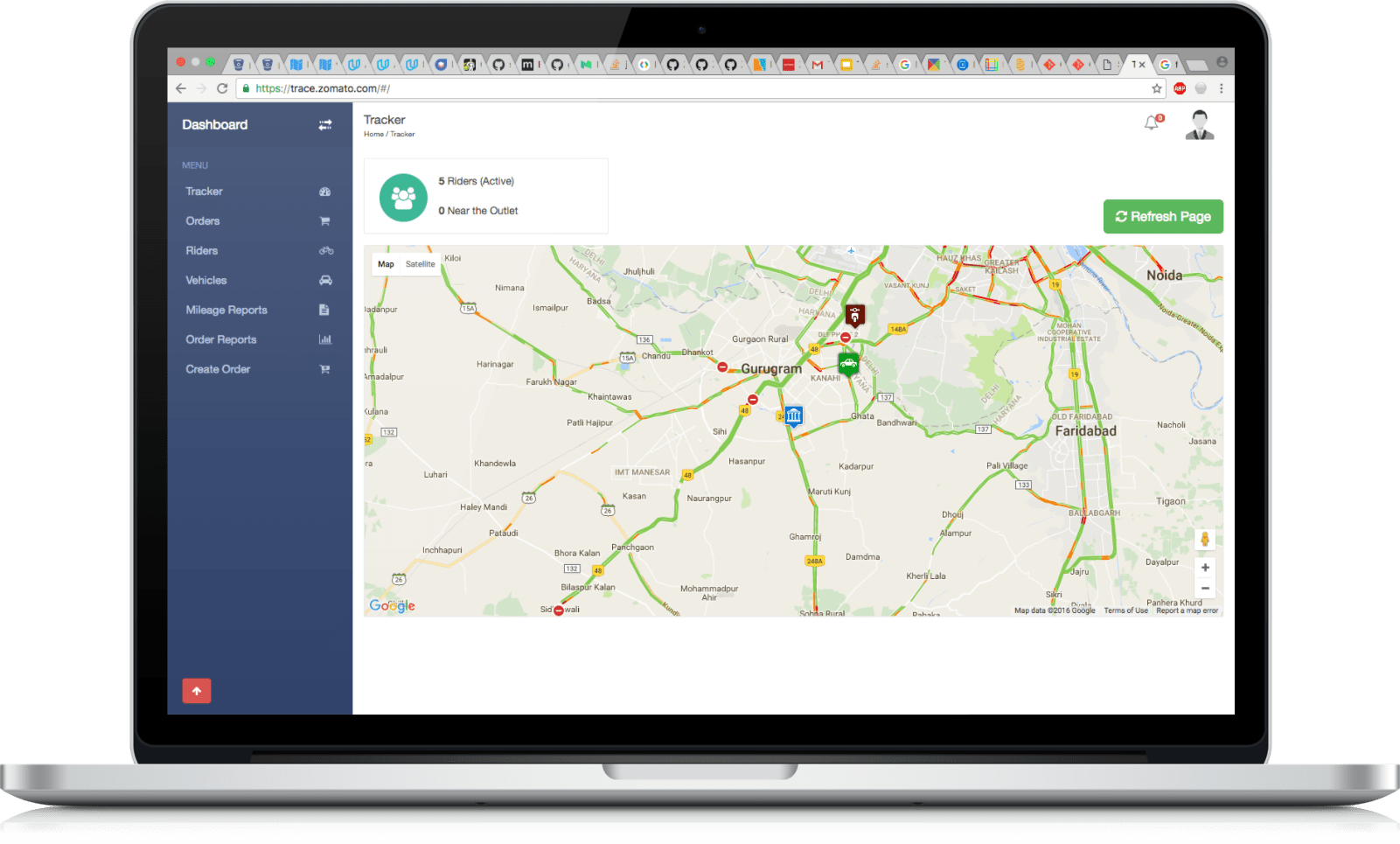The height and width of the screenshot is (844, 1400).
Task: Click the 5 Riders (Active) text
Action: tap(477, 181)
